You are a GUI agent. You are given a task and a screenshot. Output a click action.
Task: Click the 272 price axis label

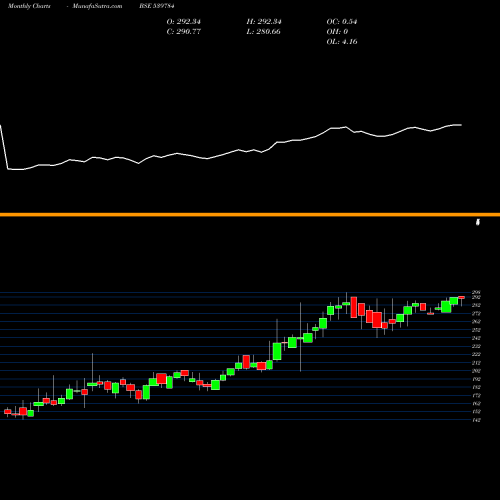[476, 313]
